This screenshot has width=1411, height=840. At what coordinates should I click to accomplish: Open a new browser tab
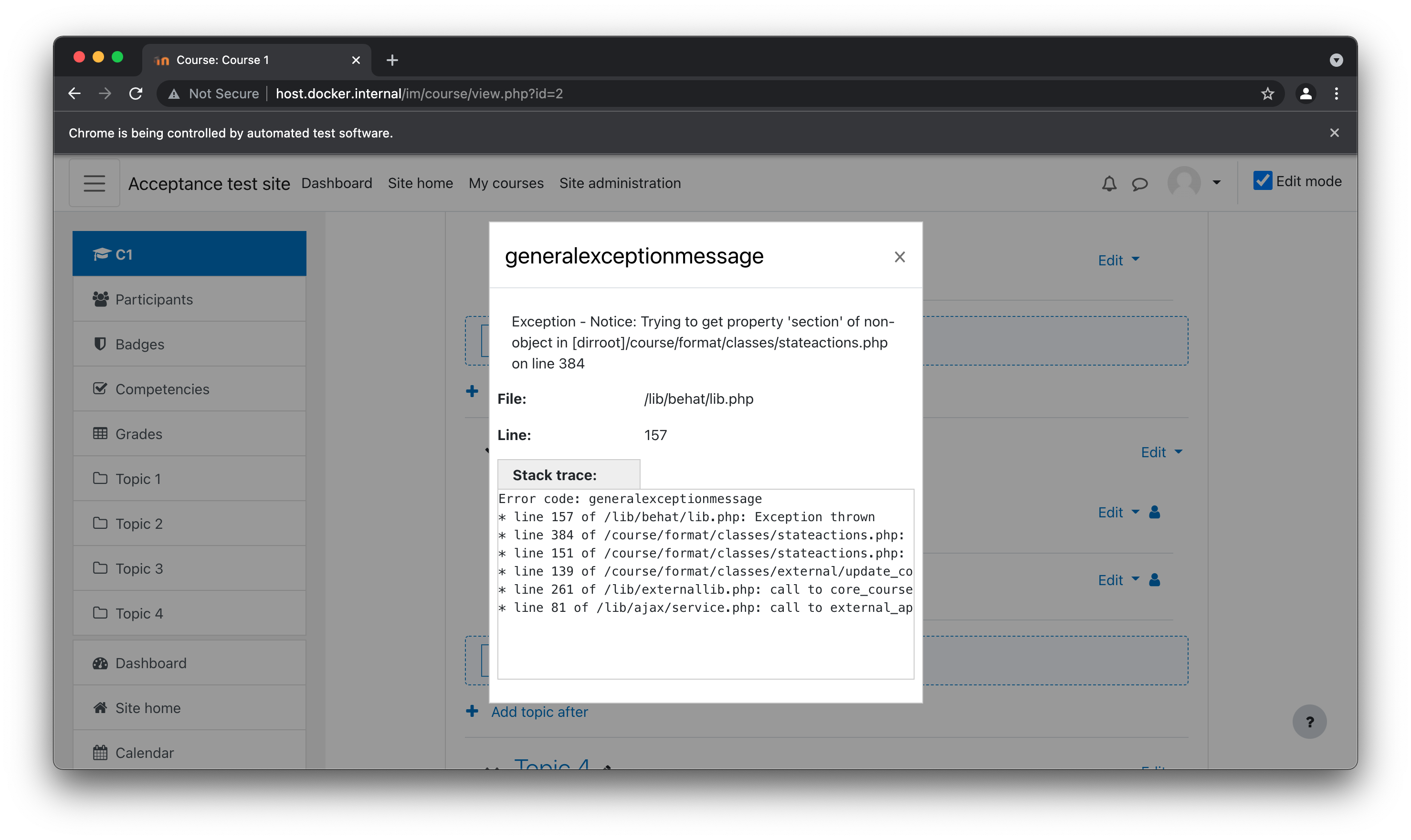point(392,60)
